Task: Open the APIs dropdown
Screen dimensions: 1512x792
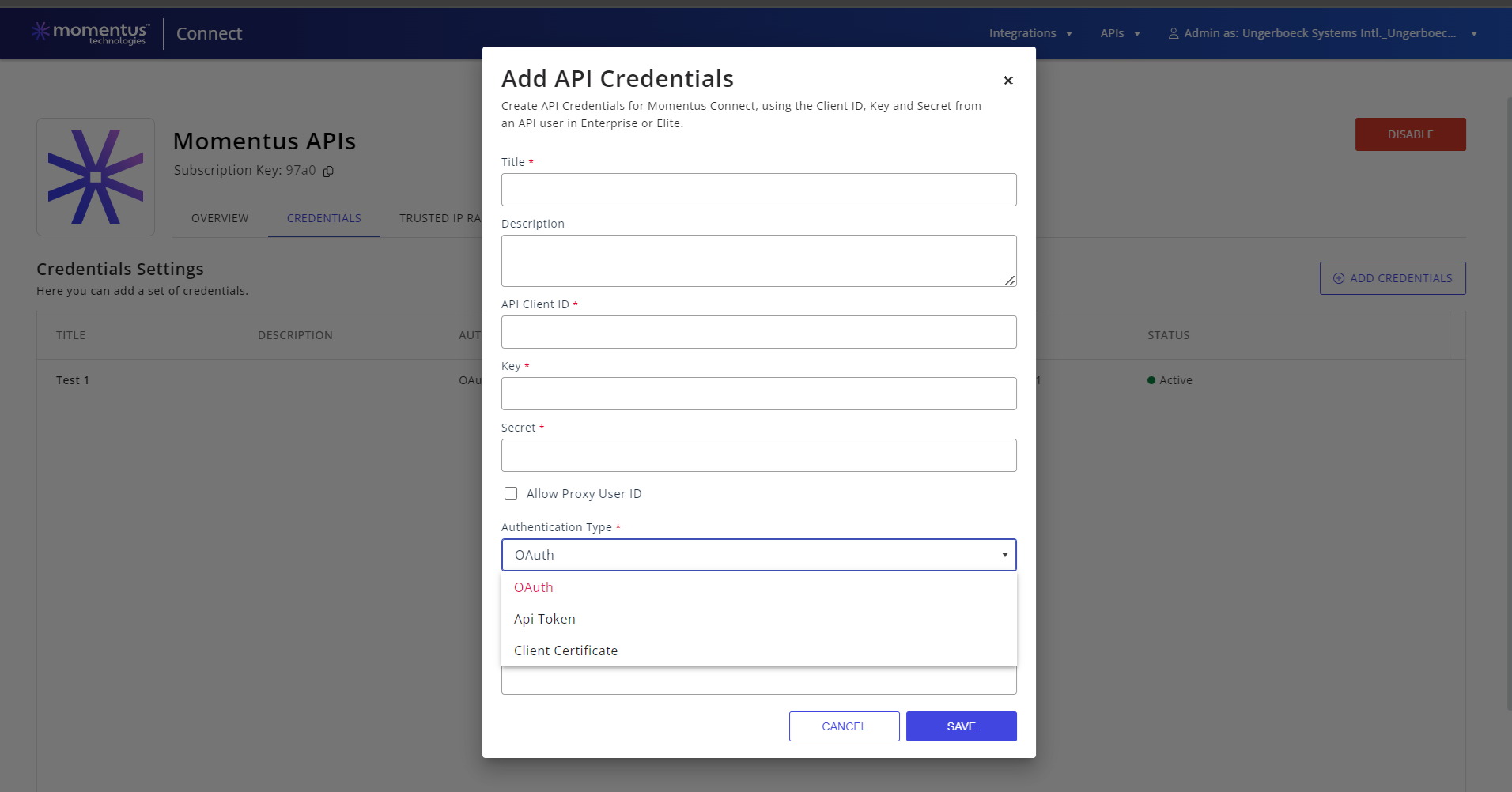Action: point(1119,32)
